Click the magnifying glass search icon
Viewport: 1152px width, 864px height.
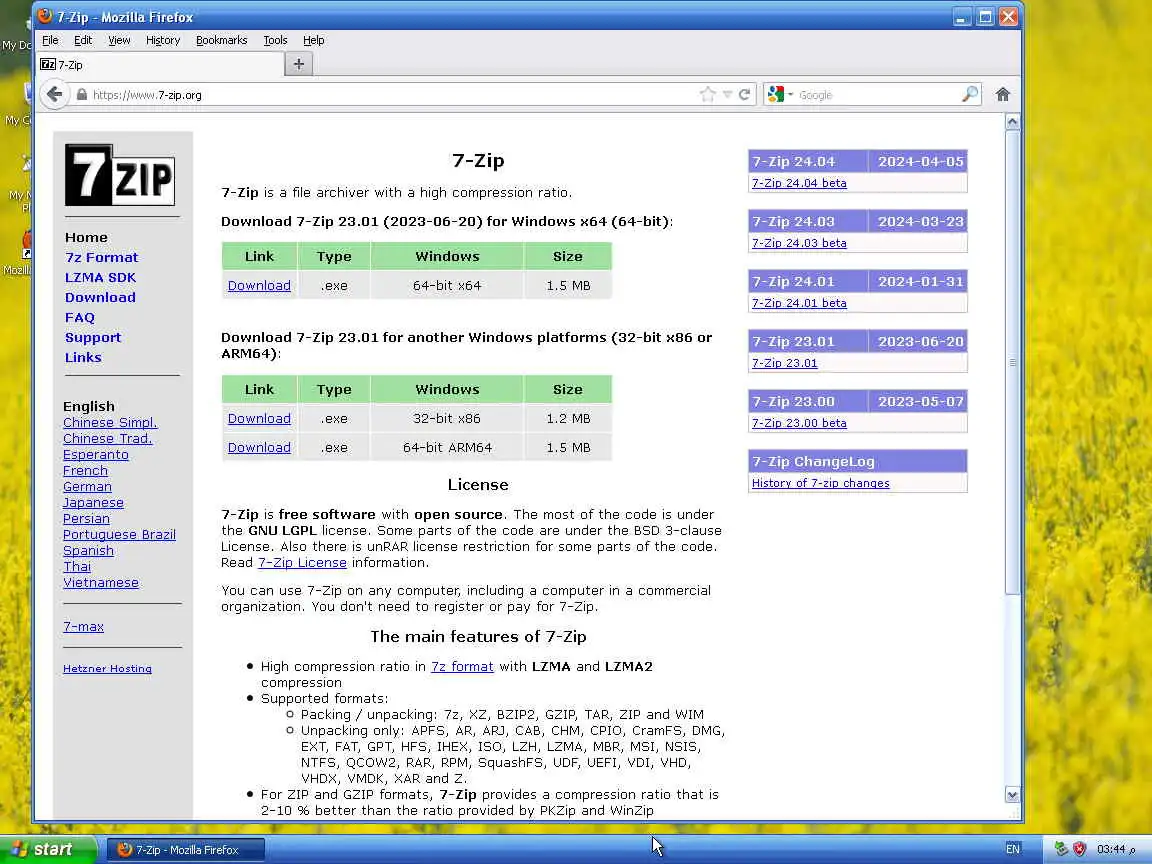[970, 94]
